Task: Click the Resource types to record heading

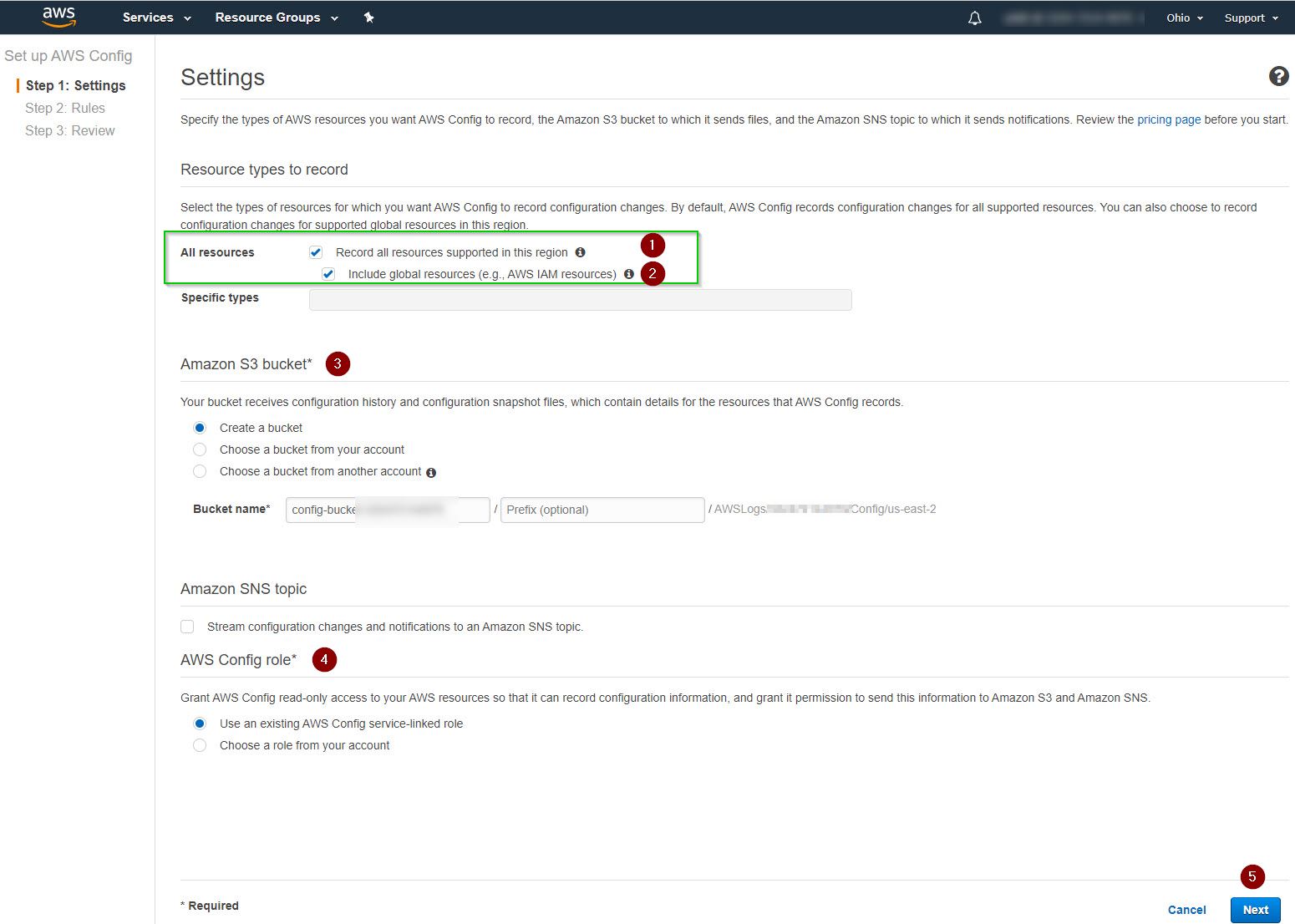Action: click(264, 170)
